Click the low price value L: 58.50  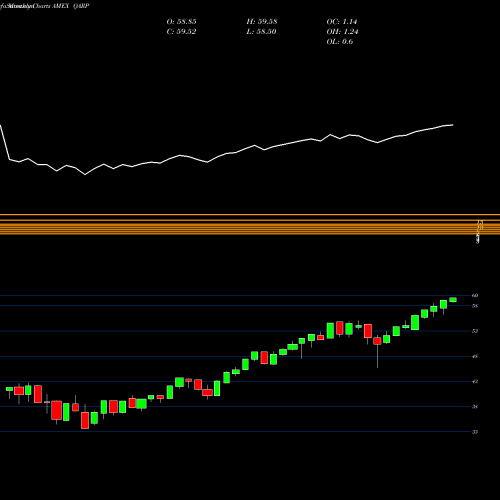262,32
